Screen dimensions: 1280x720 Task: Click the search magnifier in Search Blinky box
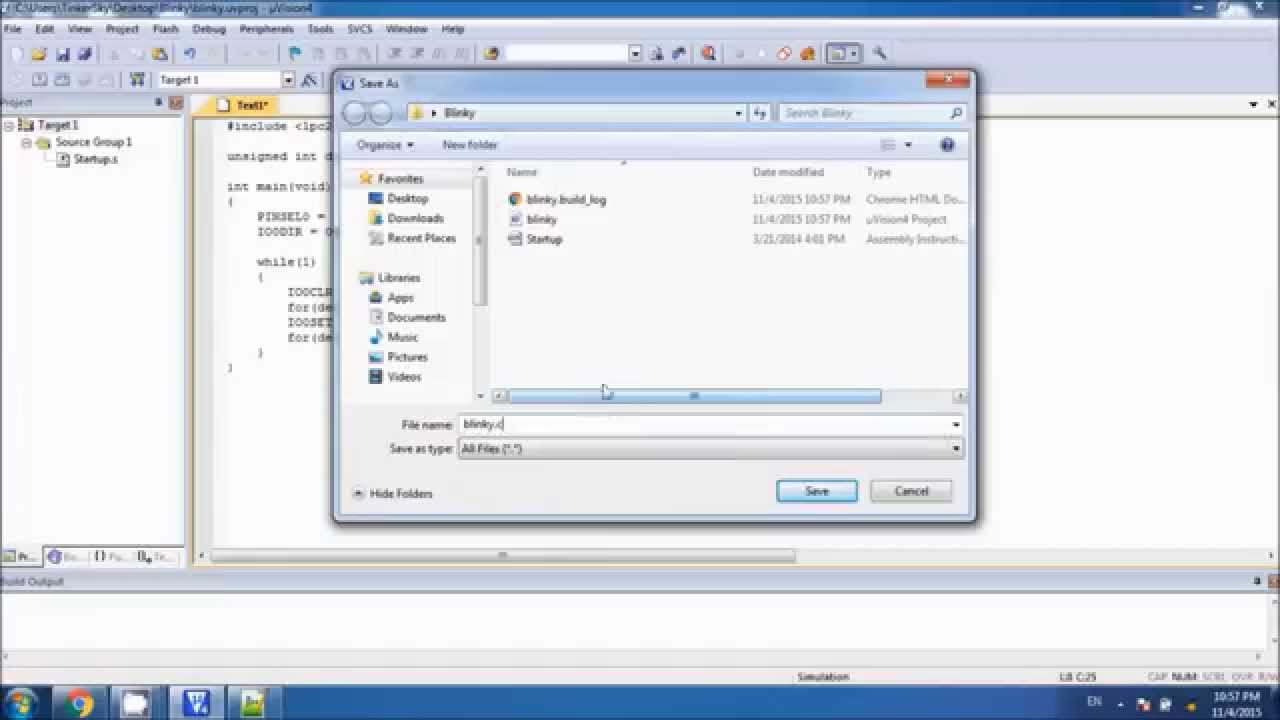pos(956,113)
